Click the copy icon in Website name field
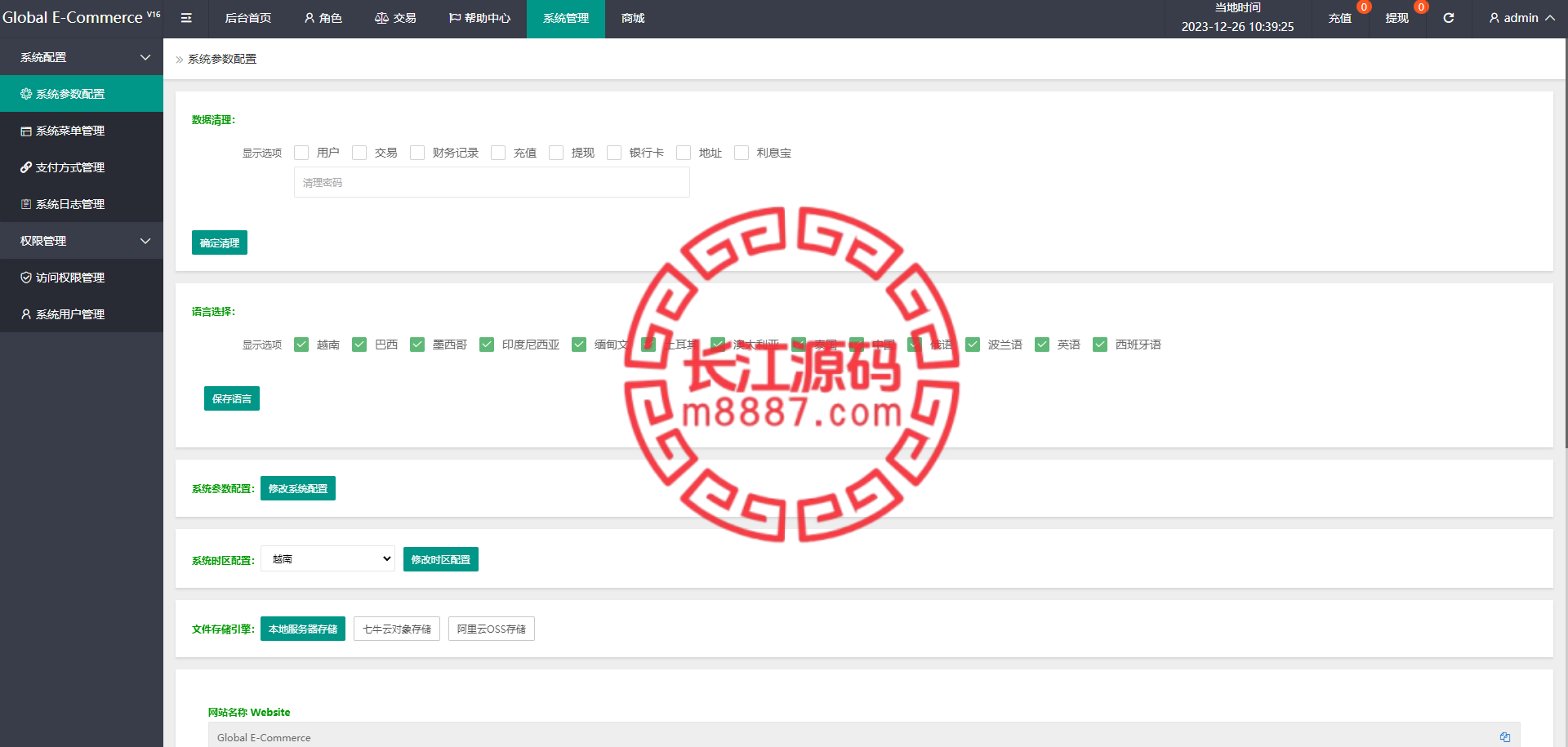The height and width of the screenshot is (747, 1568). (1505, 737)
